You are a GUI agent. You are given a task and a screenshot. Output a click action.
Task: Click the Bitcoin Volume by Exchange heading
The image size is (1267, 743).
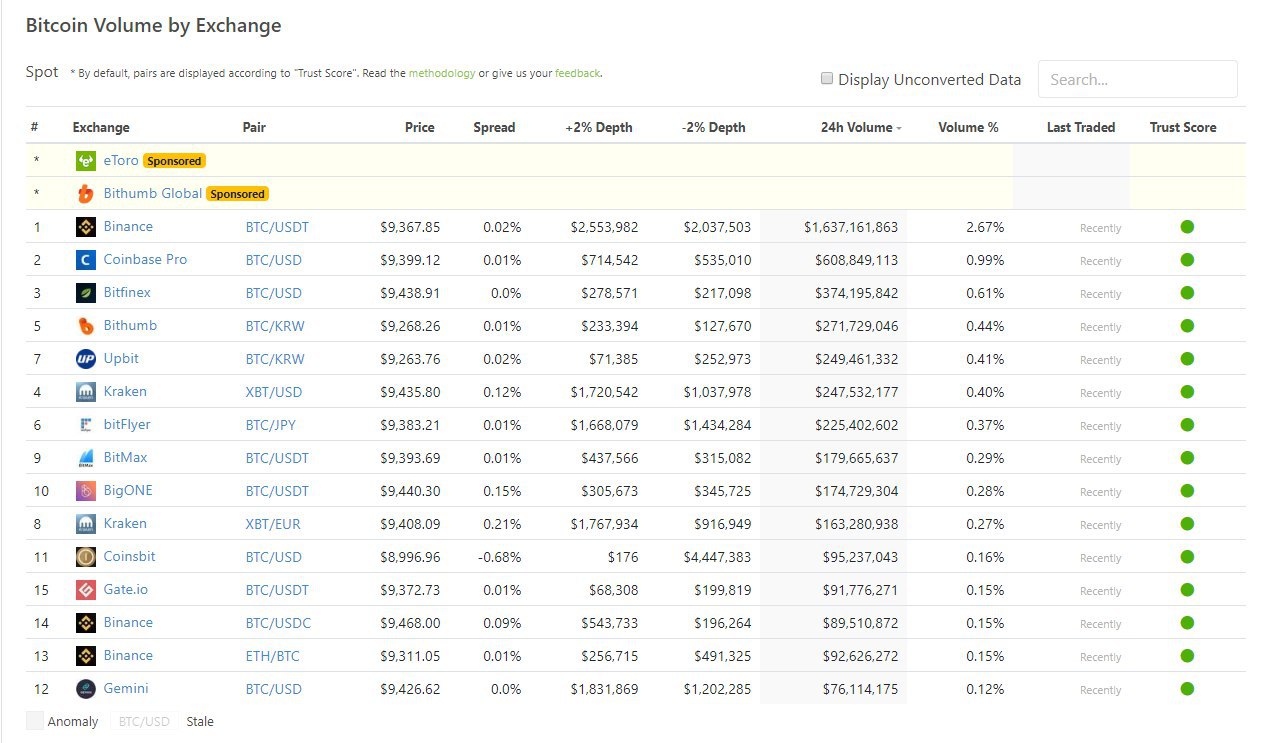(153, 26)
